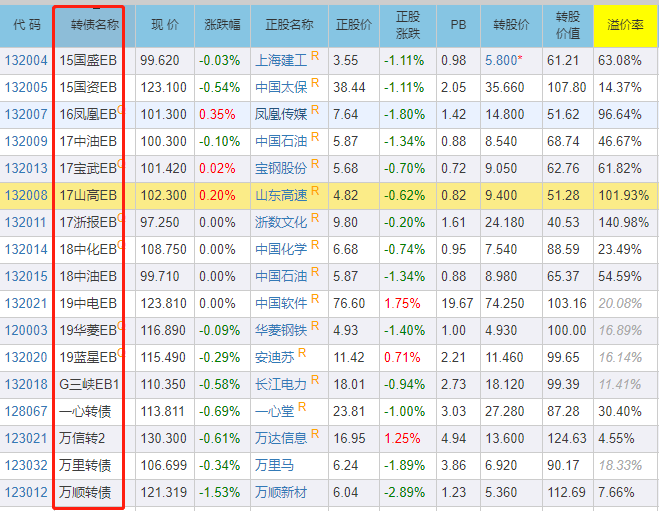Select the bond name 万里转债
The width and height of the screenshot is (659, 511).
85,465
